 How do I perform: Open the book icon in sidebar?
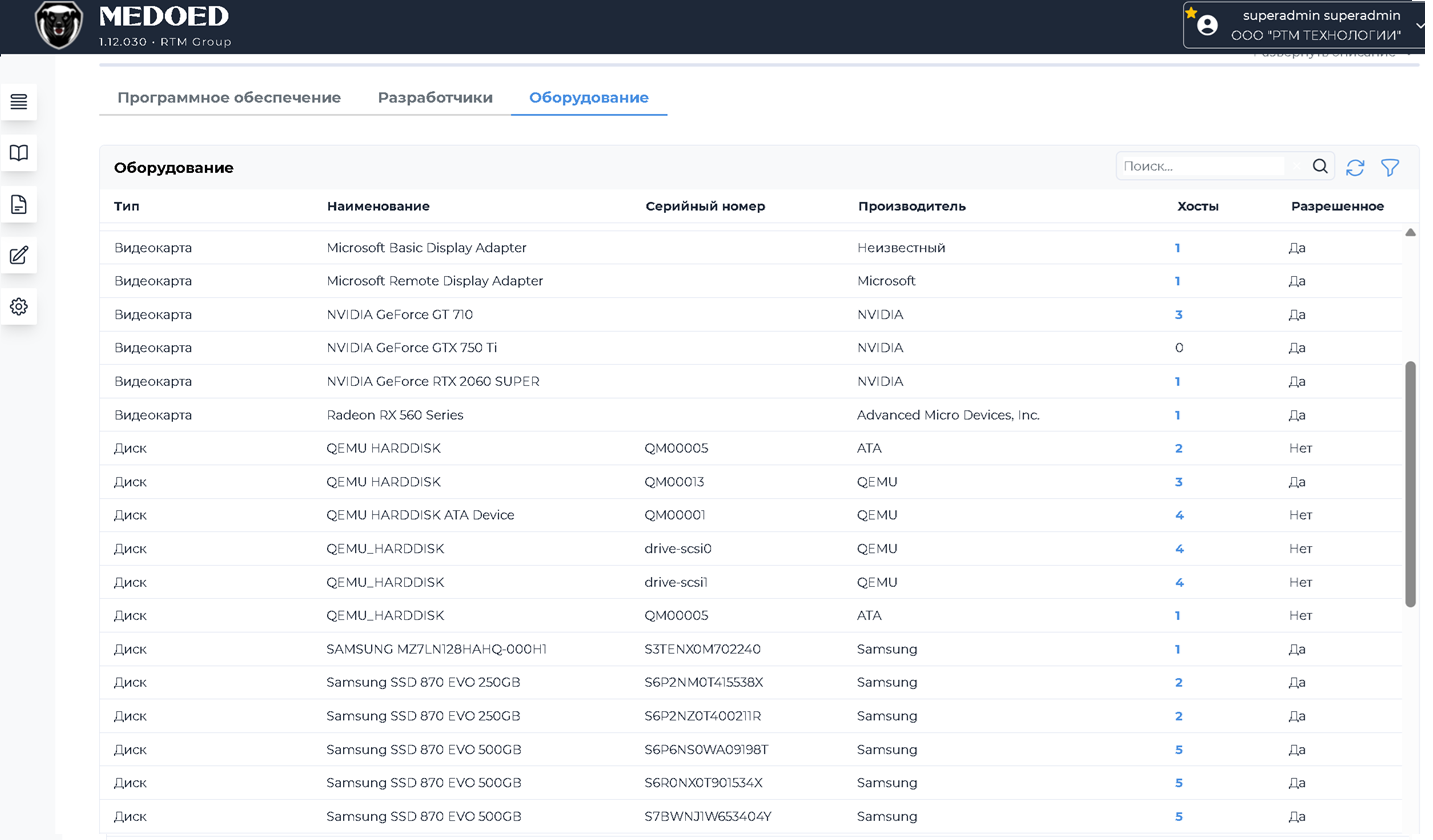click(x=18, y=153)
